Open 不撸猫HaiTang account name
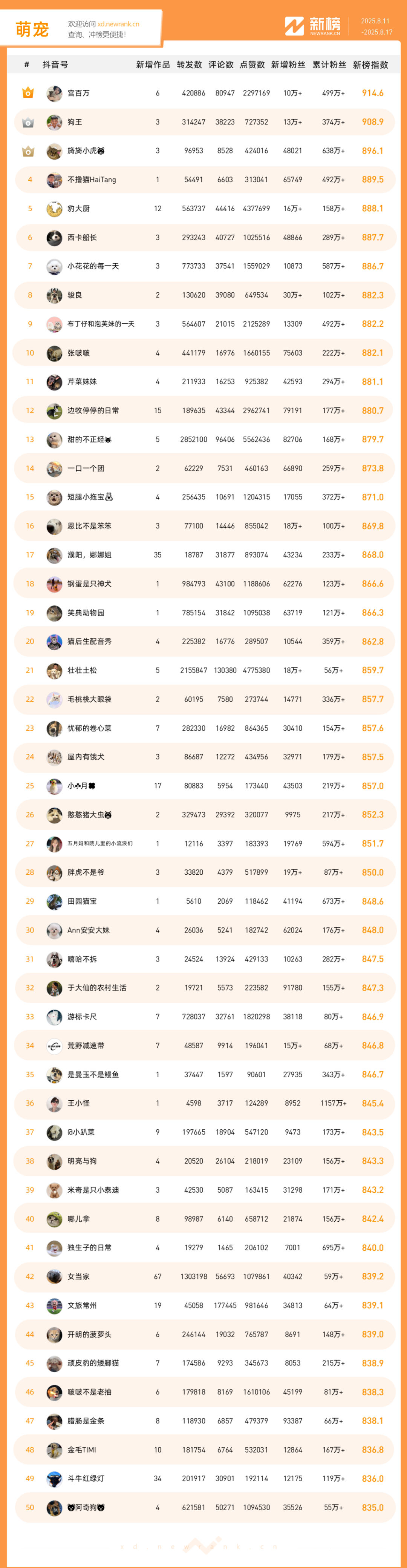 point(92,180)
